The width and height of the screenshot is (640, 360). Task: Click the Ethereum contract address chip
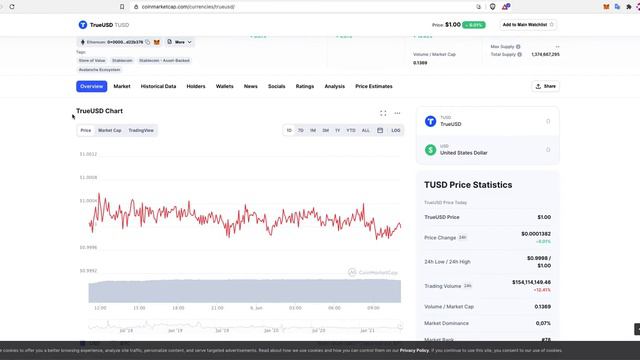pos(115,42)
